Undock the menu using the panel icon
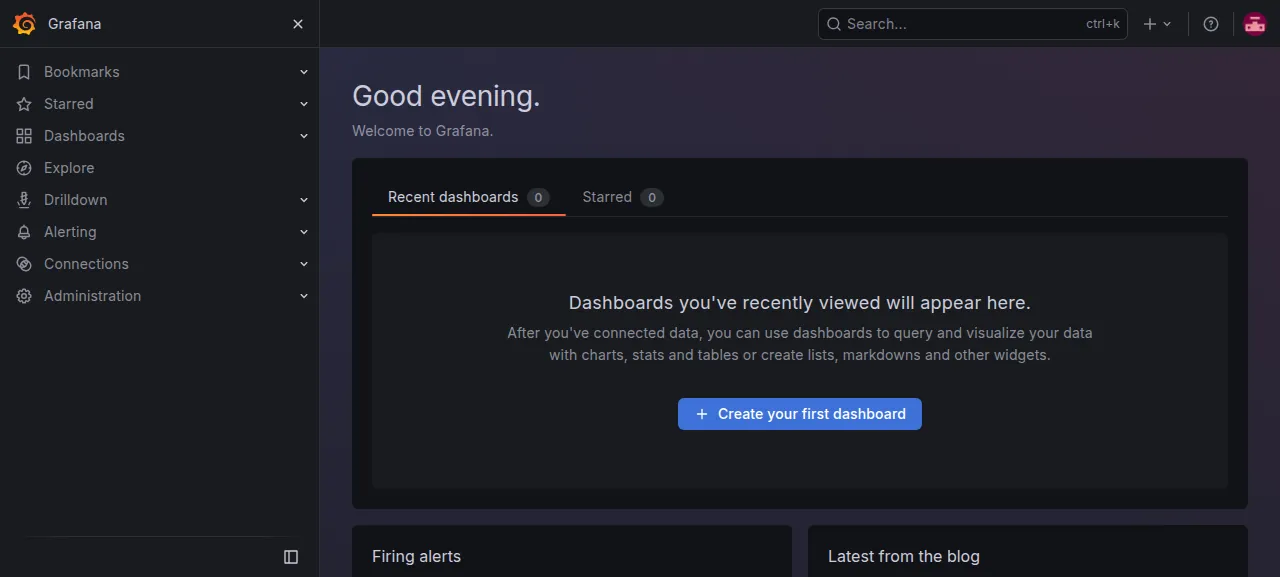Viewport: 1280px width, 577px height. coord(291,557)
